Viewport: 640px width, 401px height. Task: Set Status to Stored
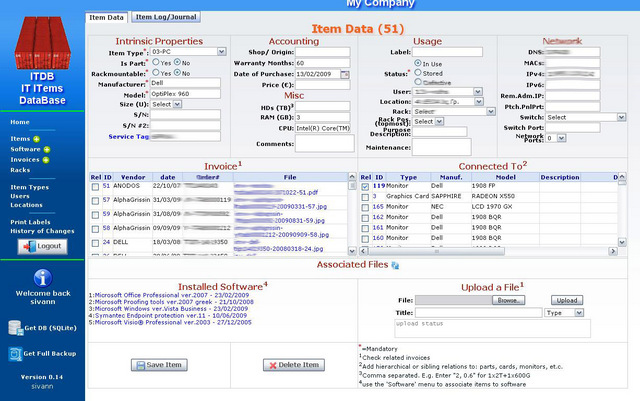(418, 72)
